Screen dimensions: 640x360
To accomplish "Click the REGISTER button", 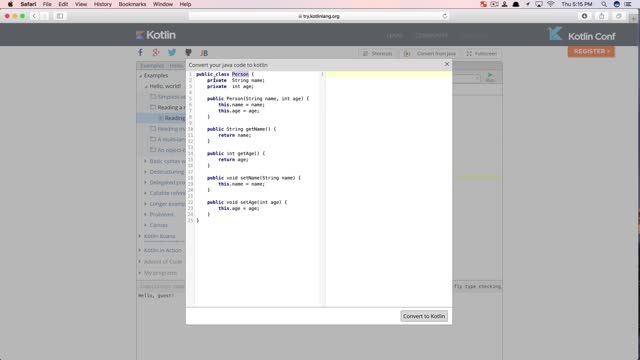I will point(591,51).
